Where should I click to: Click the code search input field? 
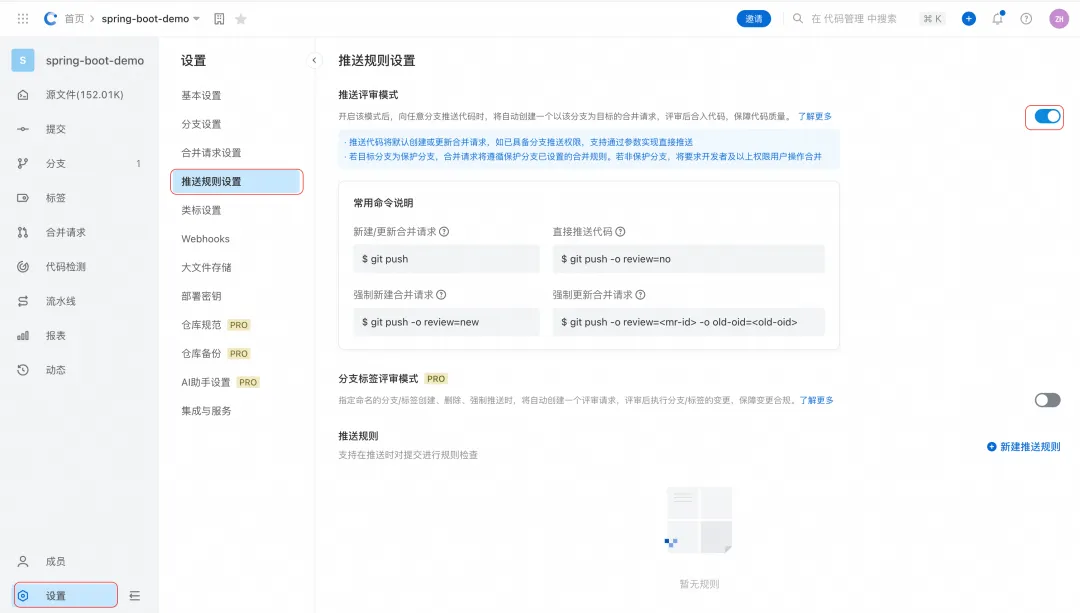pyautogui.click(x=854, y=19)
